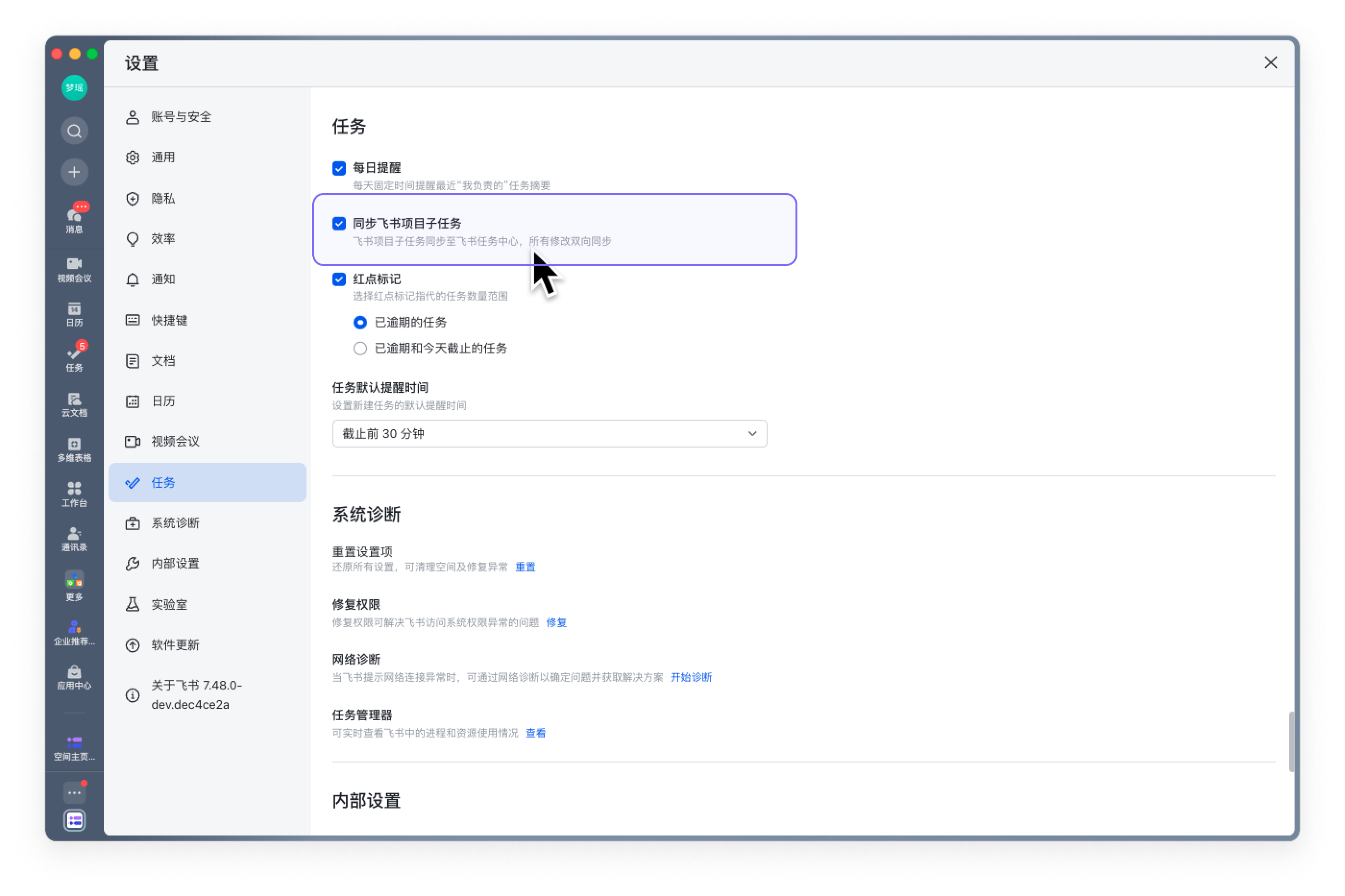Viewport: 1345px width, 896px height.
Task: Open 空间主页 in the app bar
Action: tap(74, 749)
